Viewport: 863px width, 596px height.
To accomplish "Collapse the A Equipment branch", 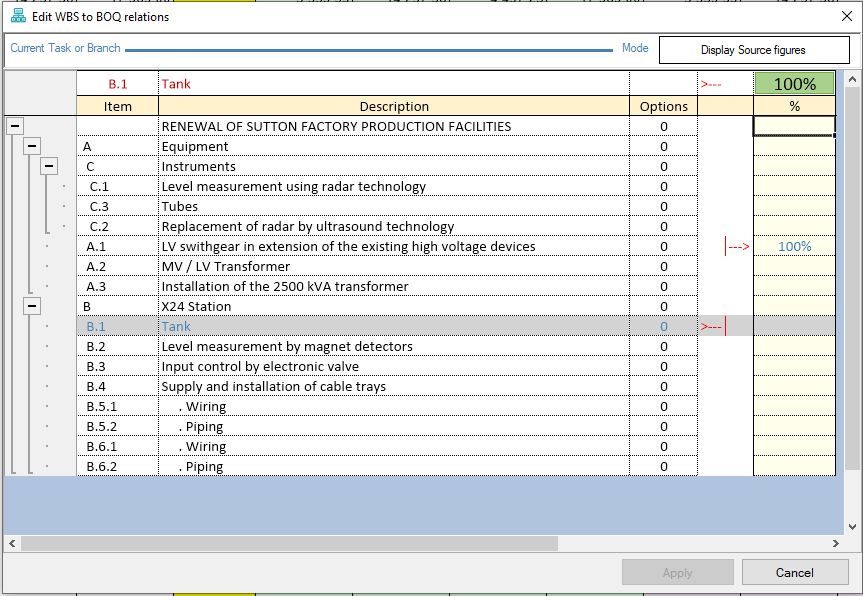I will click(x=32, y=147).
